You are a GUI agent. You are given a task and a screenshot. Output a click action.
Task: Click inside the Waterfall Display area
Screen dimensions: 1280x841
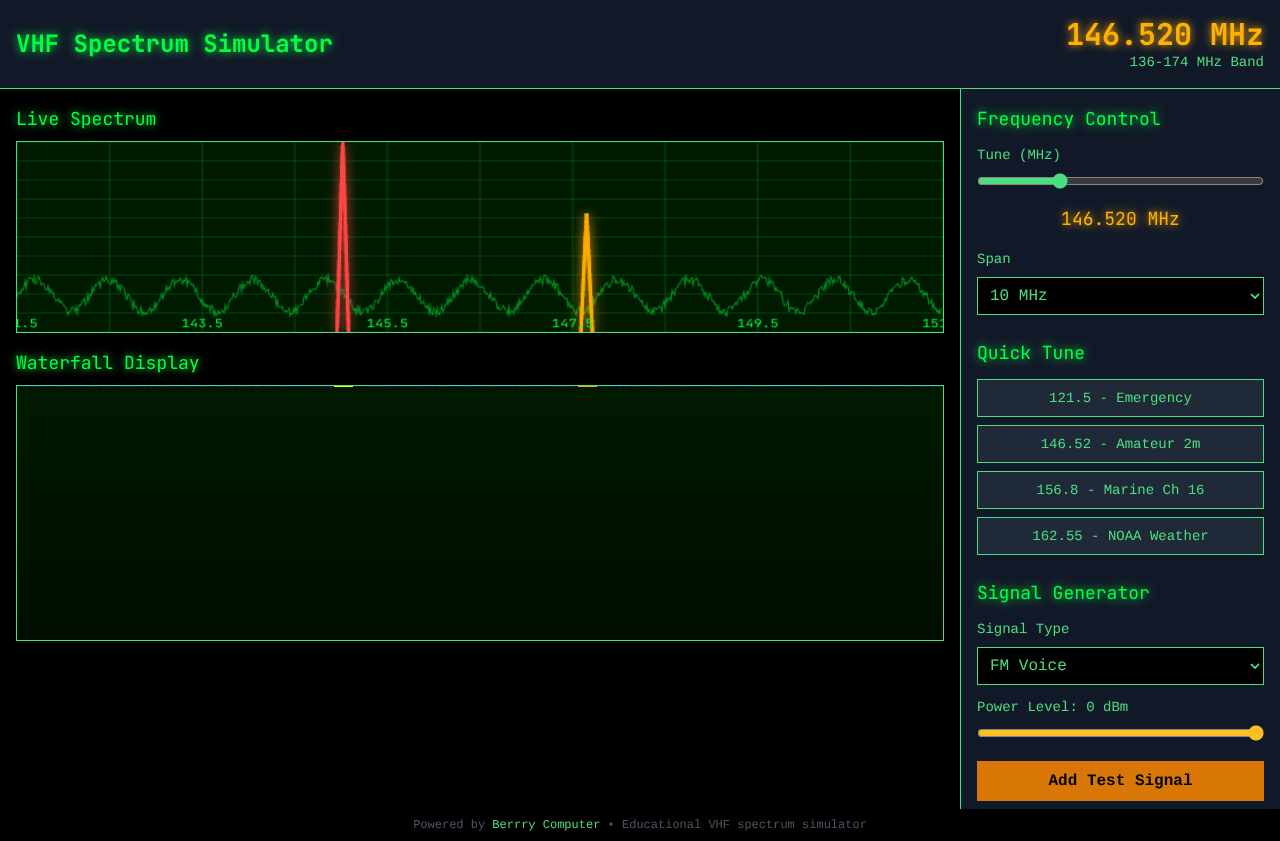pyautogui.click(x=480, y=513)
